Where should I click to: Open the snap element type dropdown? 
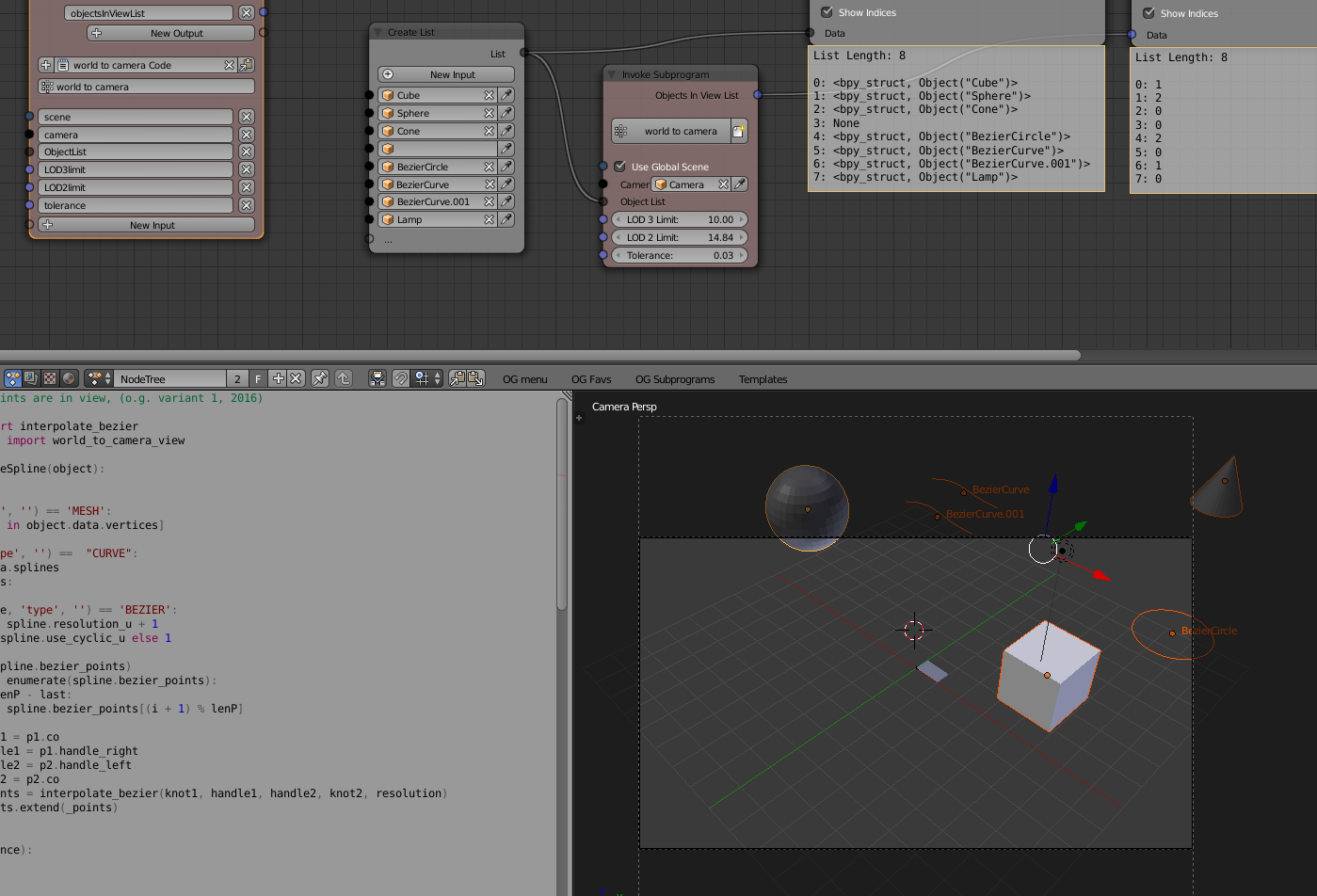(427, 378)
